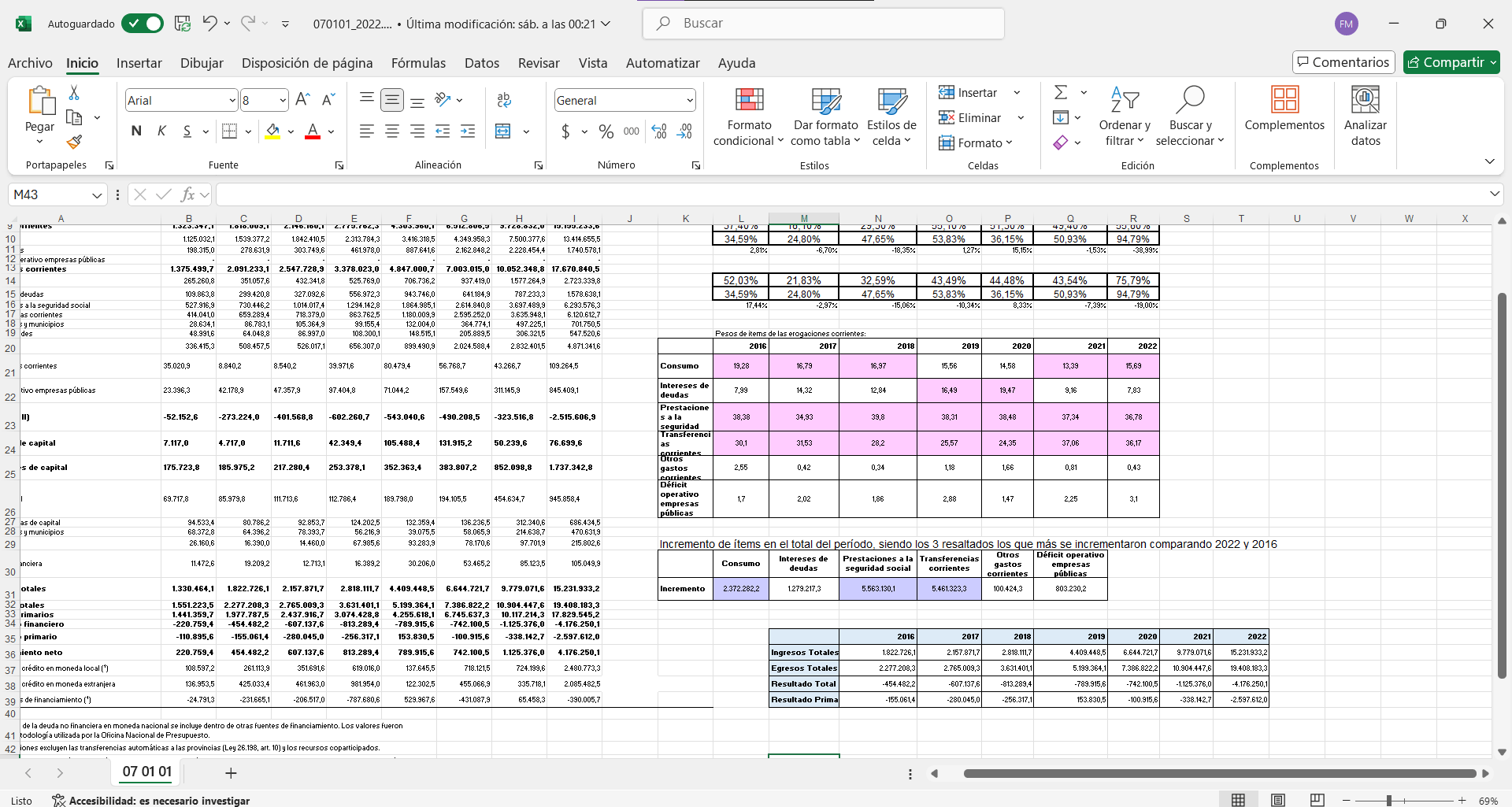Click the Copy icon
The height and width of the screenshot is (807, 1512).
pos(75,118)
